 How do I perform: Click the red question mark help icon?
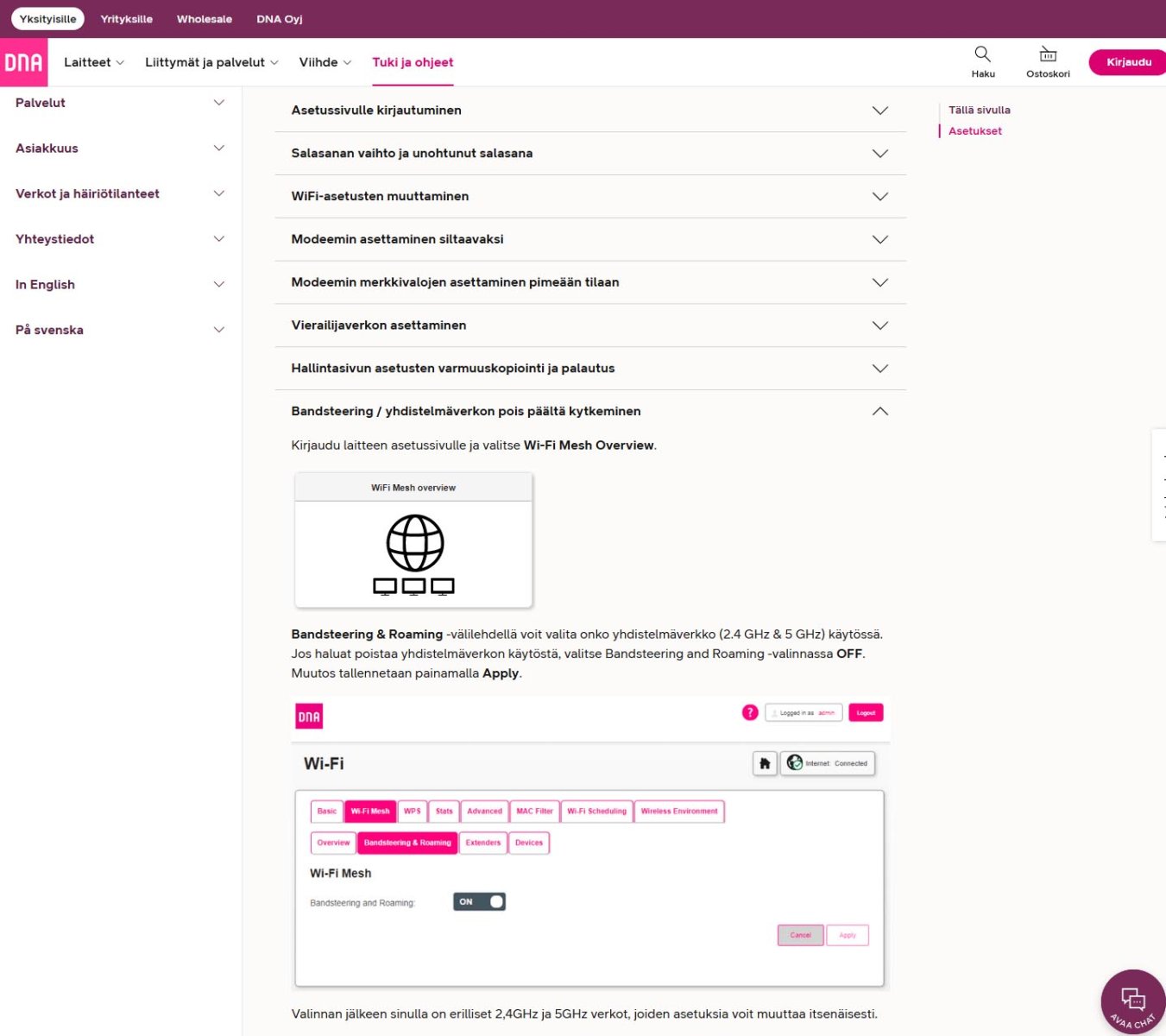tap(750, 712)
